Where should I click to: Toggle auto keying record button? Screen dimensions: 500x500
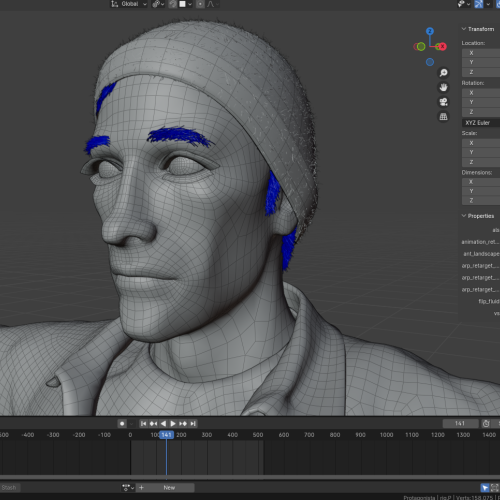coord(122,424)
